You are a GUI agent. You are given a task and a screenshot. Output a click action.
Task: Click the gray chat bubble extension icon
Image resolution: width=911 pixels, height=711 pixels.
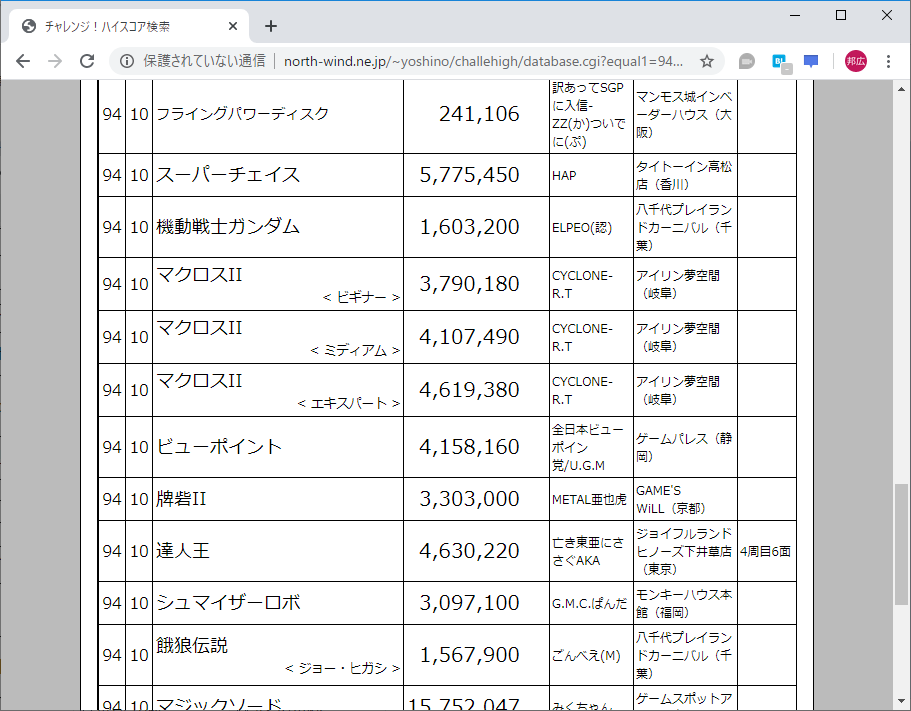pos(746,60)
